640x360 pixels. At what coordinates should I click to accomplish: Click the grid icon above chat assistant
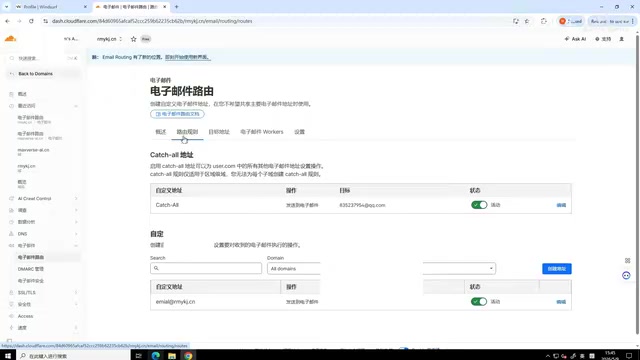pyautogui.click(x=628, y=260)
